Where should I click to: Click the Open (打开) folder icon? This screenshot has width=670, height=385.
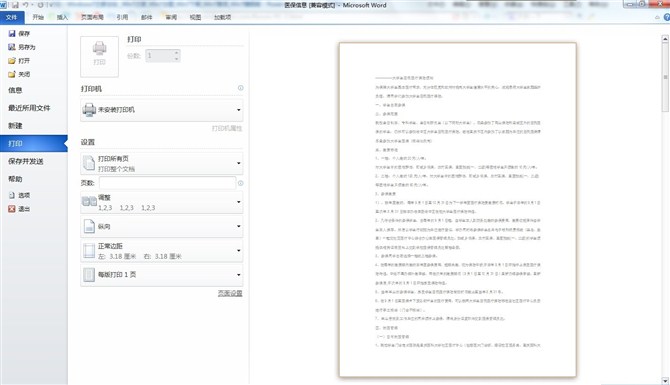12,61
